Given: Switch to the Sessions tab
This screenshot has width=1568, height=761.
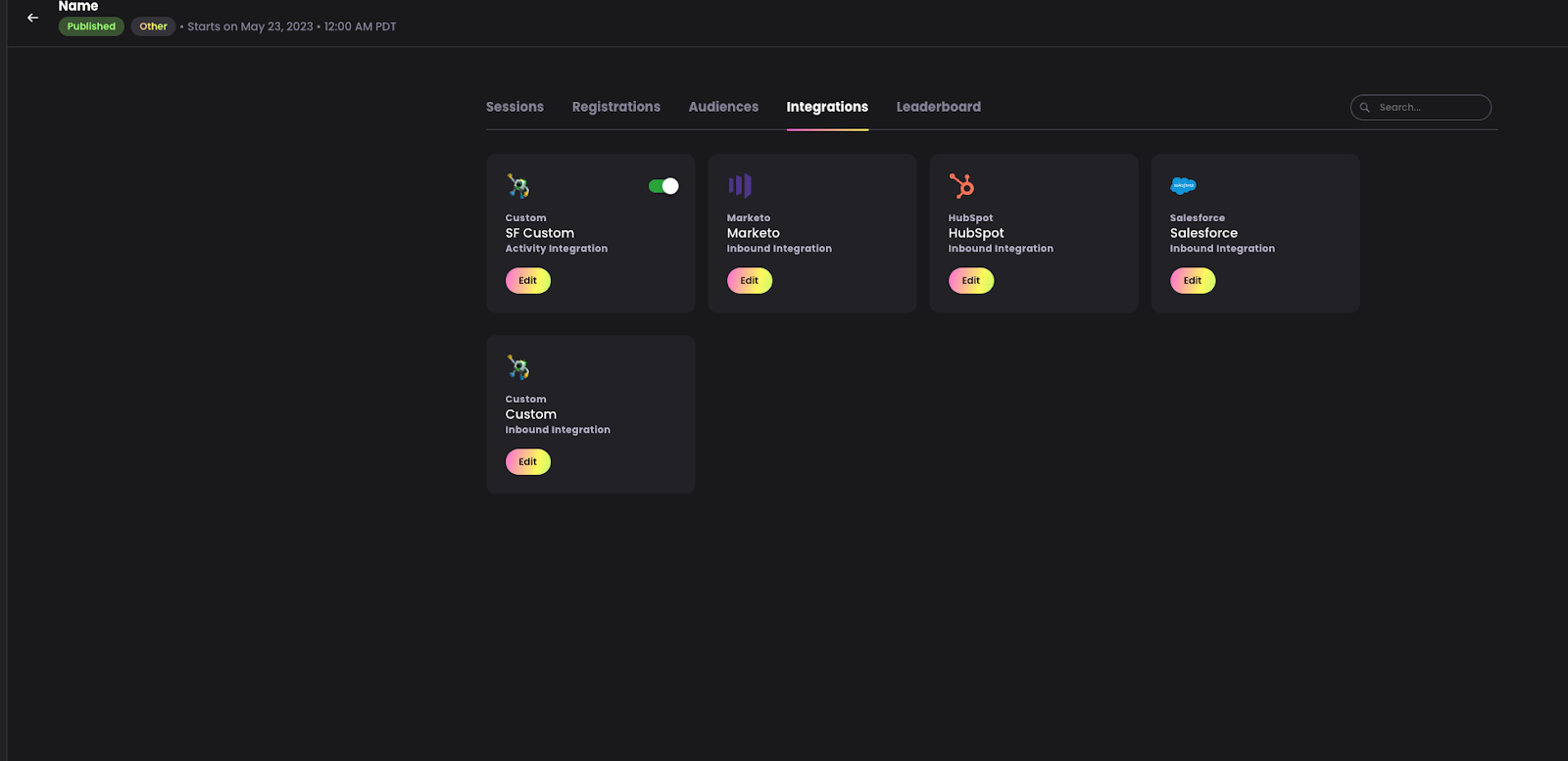Looking at the screenshot, I should click(514, 107).
